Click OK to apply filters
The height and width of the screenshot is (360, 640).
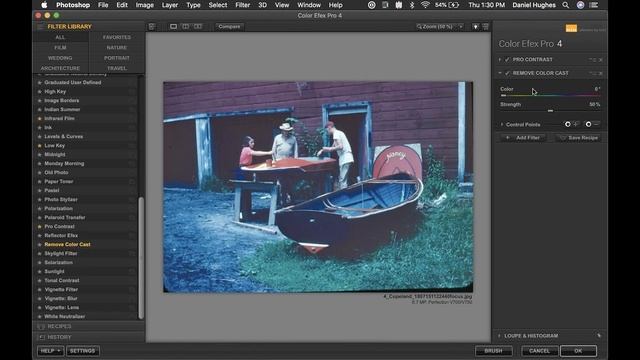click(x=578, y=351)
